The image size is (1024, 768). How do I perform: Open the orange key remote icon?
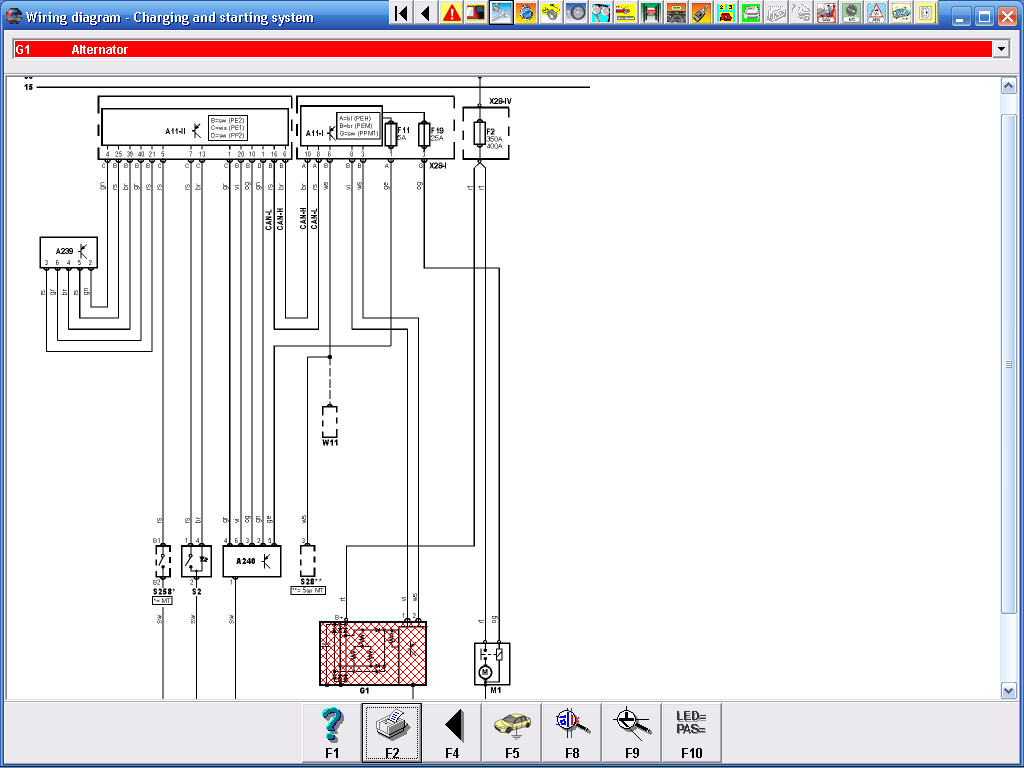[x=701, y=12]
